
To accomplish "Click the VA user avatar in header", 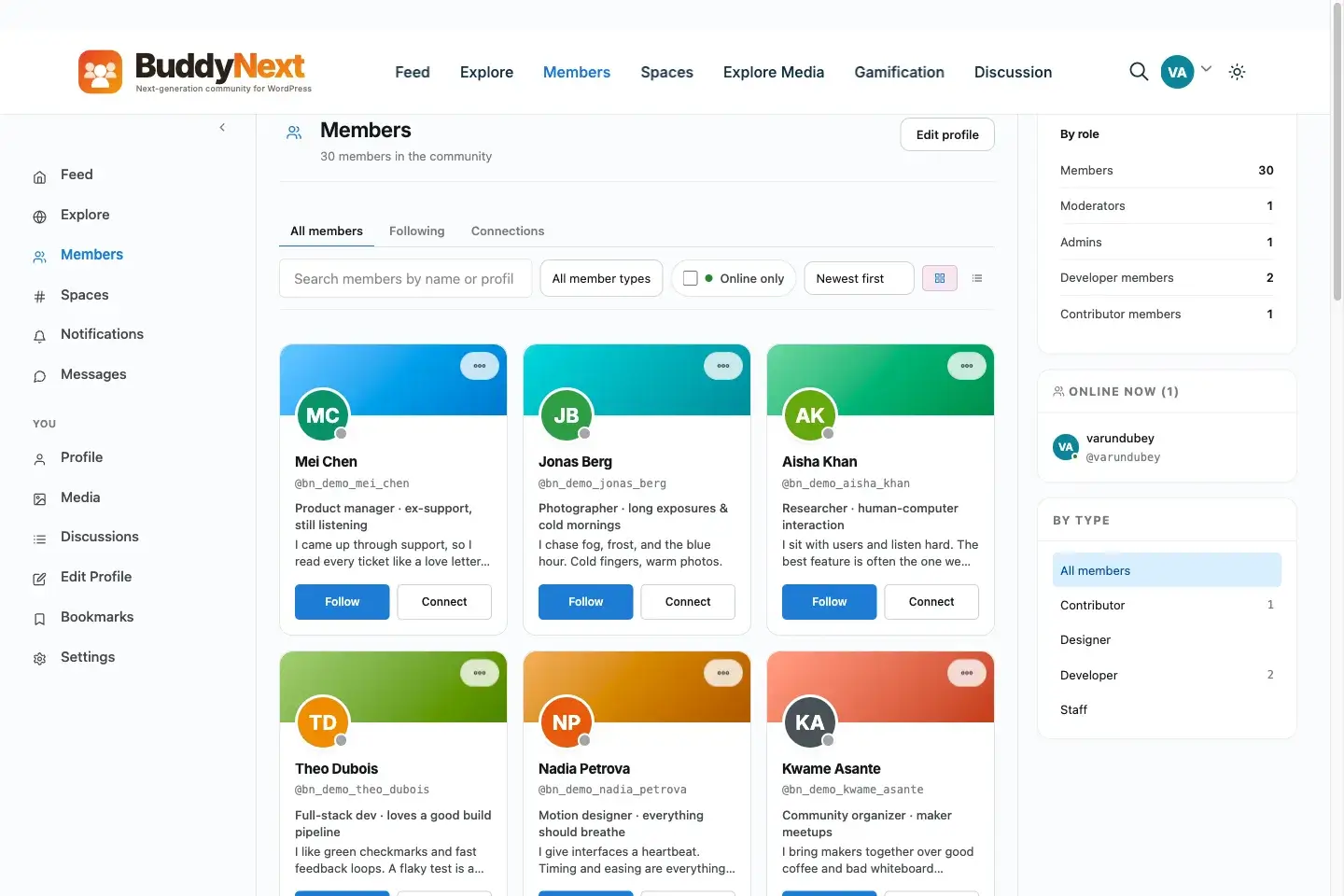I will point(1177,72).
